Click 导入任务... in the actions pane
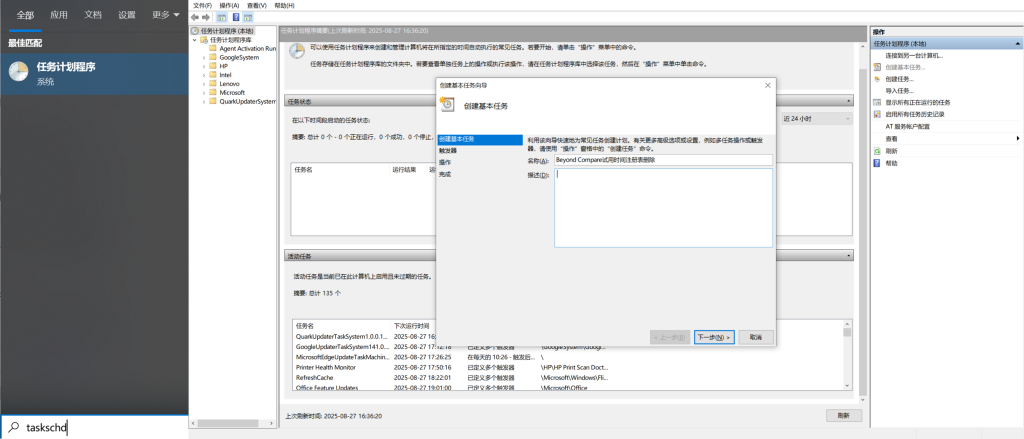 coord(899,91)
